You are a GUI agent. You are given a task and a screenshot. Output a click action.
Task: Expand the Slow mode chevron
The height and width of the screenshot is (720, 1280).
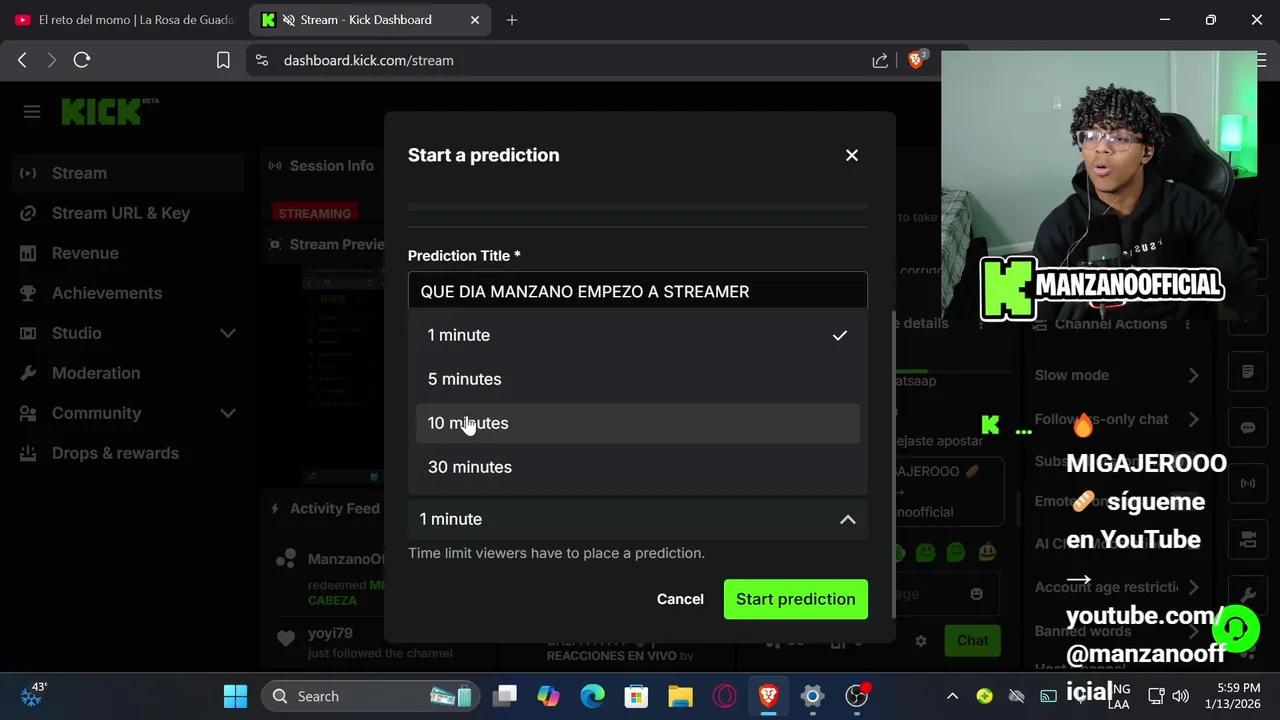click(1193, 375)
